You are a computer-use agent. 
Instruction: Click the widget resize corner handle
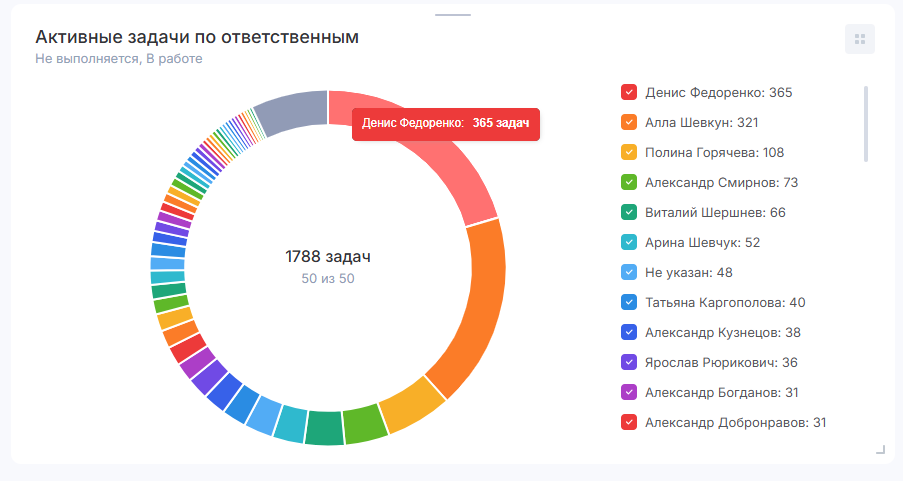880,450
